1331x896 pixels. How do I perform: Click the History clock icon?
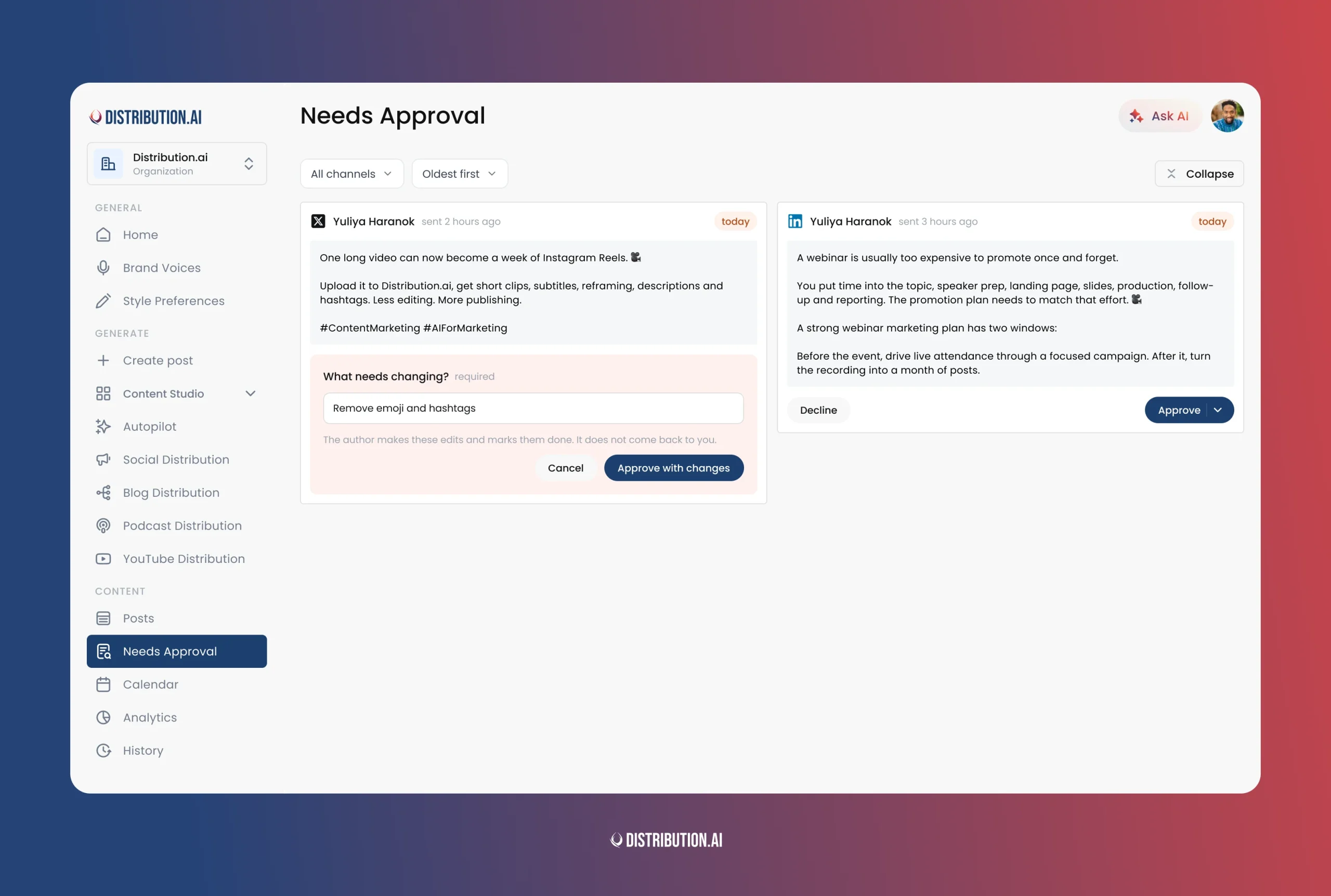coord(103,751)
